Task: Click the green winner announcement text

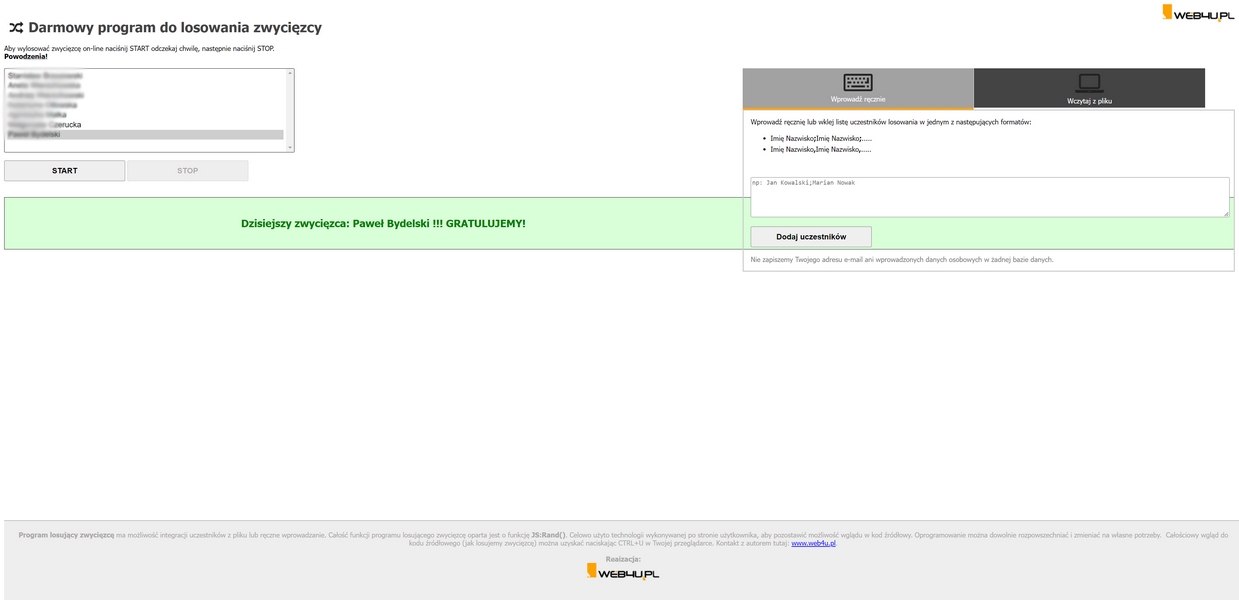Action: coord(383,224)
